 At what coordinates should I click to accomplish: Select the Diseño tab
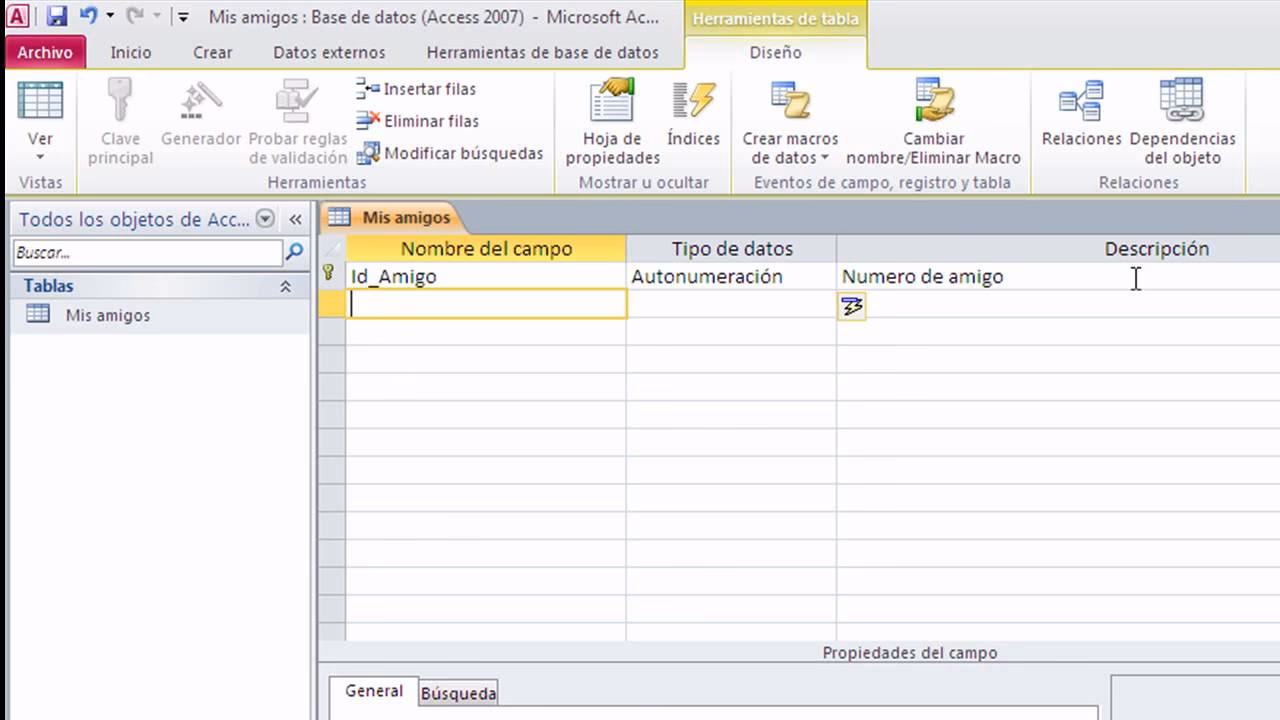tap(776, 52)
